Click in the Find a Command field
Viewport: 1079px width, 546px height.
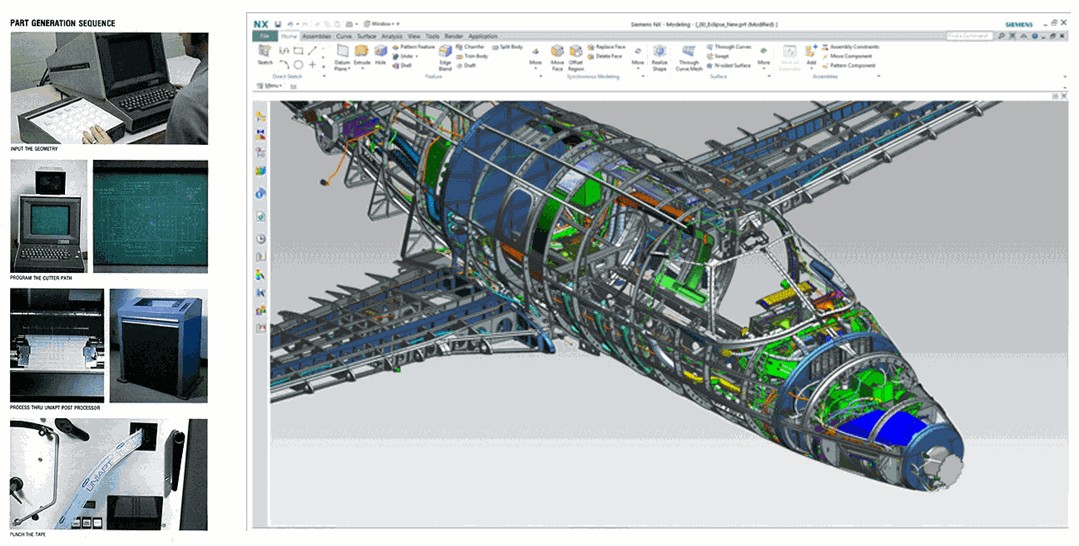coord(970,36)
